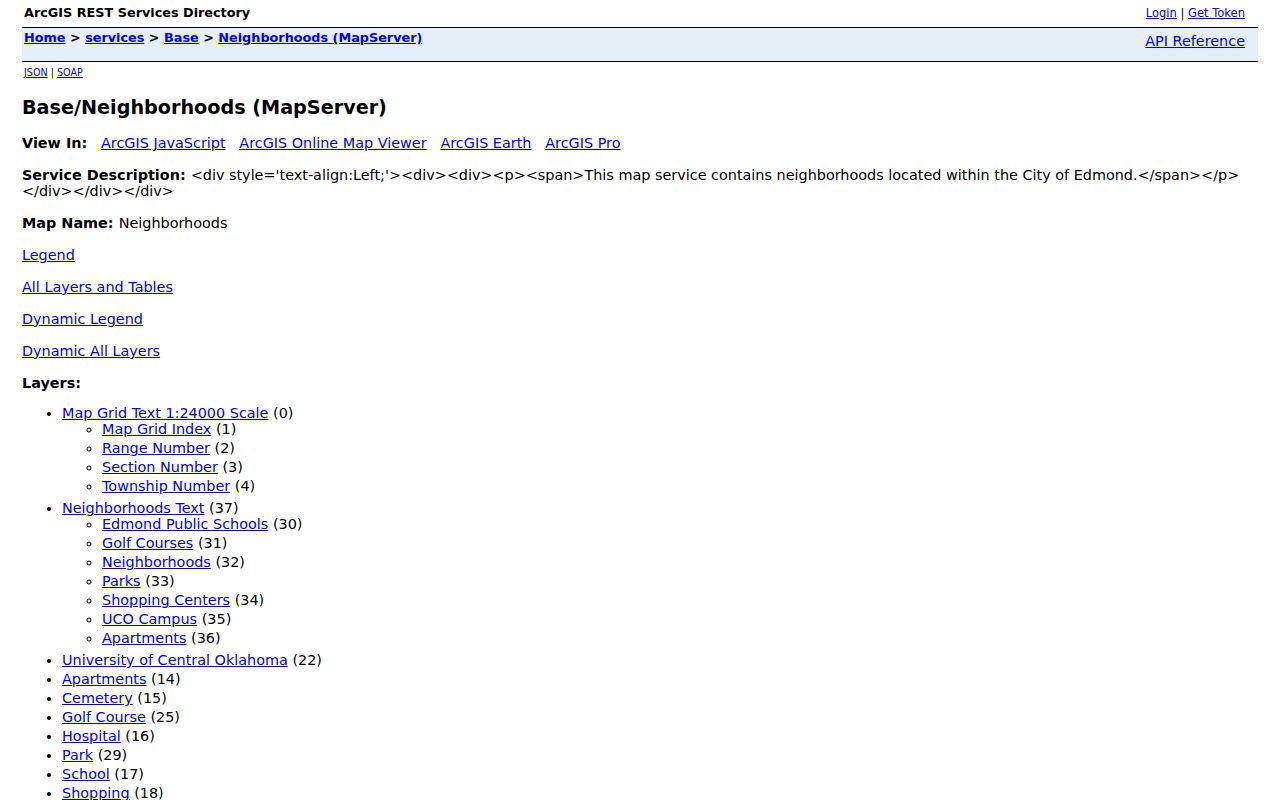
Task: View in ArcGIS Pro
Action: [x=583, y=143]
